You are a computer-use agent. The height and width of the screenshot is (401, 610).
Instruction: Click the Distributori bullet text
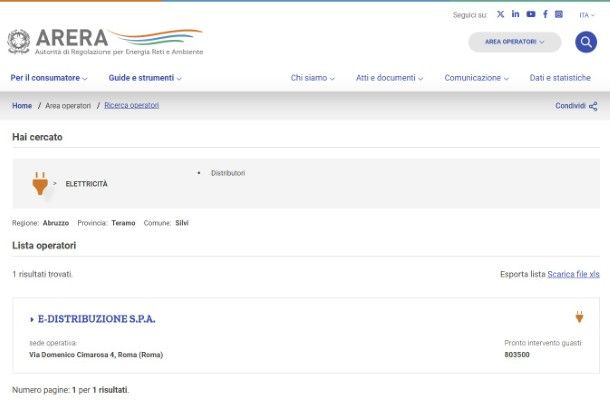(228, 173)
